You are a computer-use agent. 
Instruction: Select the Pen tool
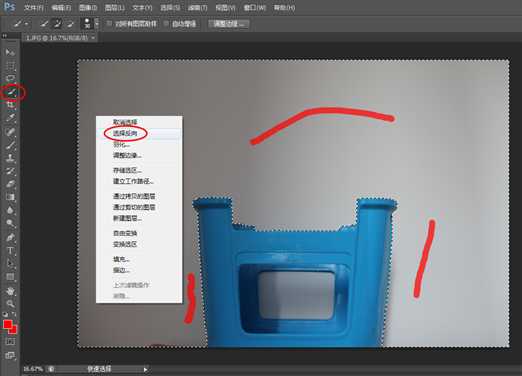point(10,237)
